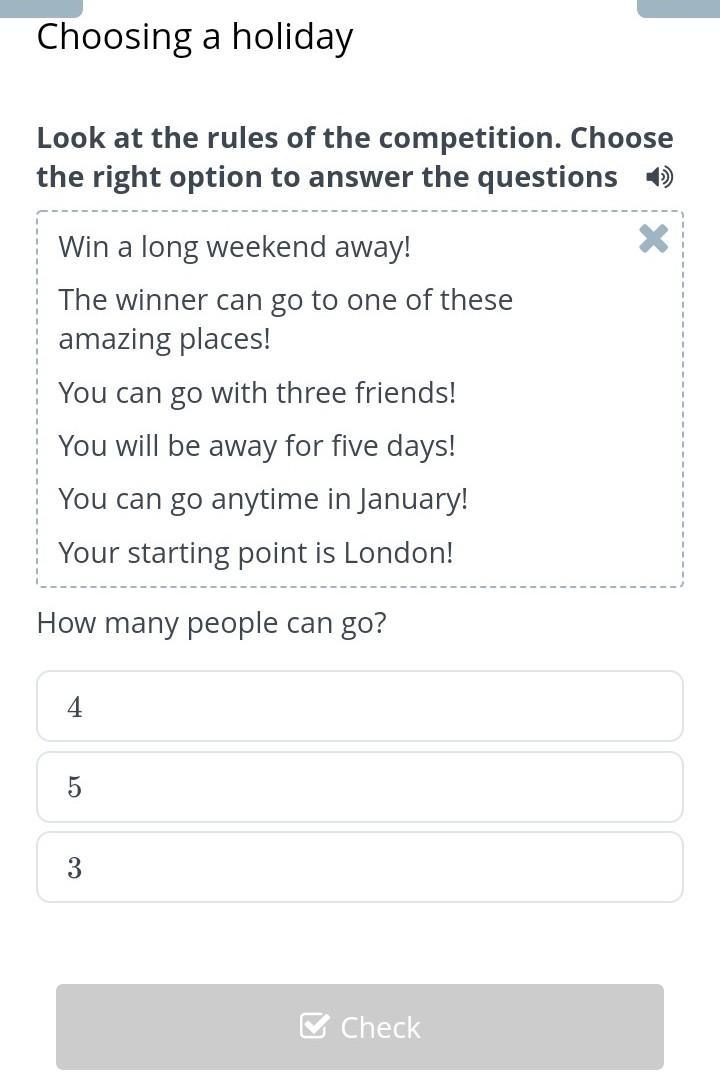720x1082 pixels.
Task: Click the 'You will be away for five days!' line
Action: tap(257, 446)
